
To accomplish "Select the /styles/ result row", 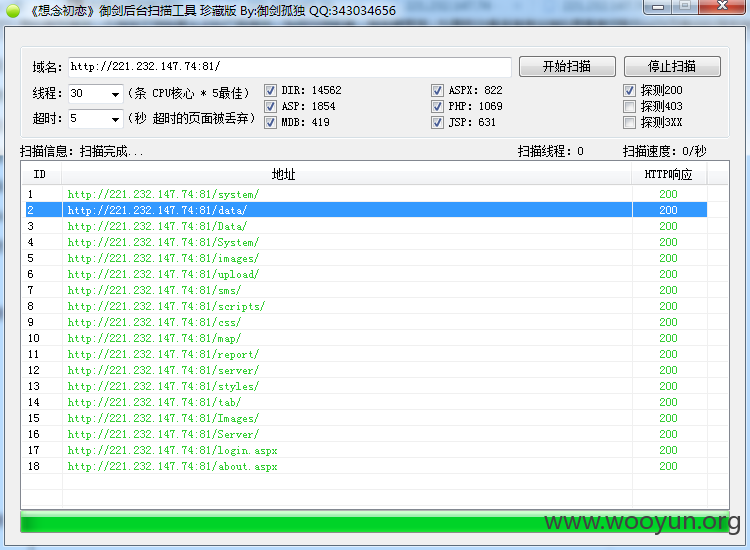I will pos(366,386).
